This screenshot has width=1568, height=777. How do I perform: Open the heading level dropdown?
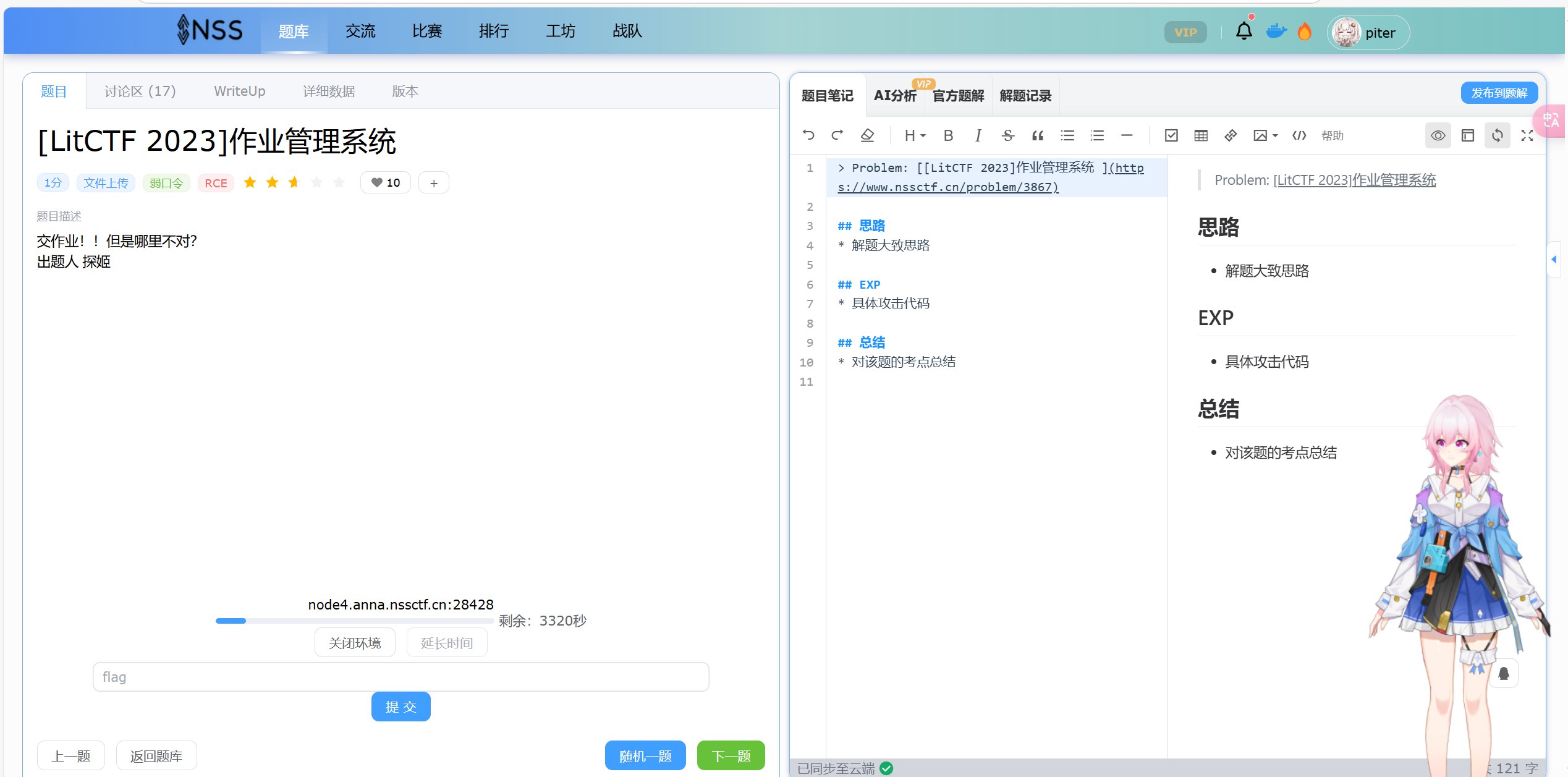915,135
